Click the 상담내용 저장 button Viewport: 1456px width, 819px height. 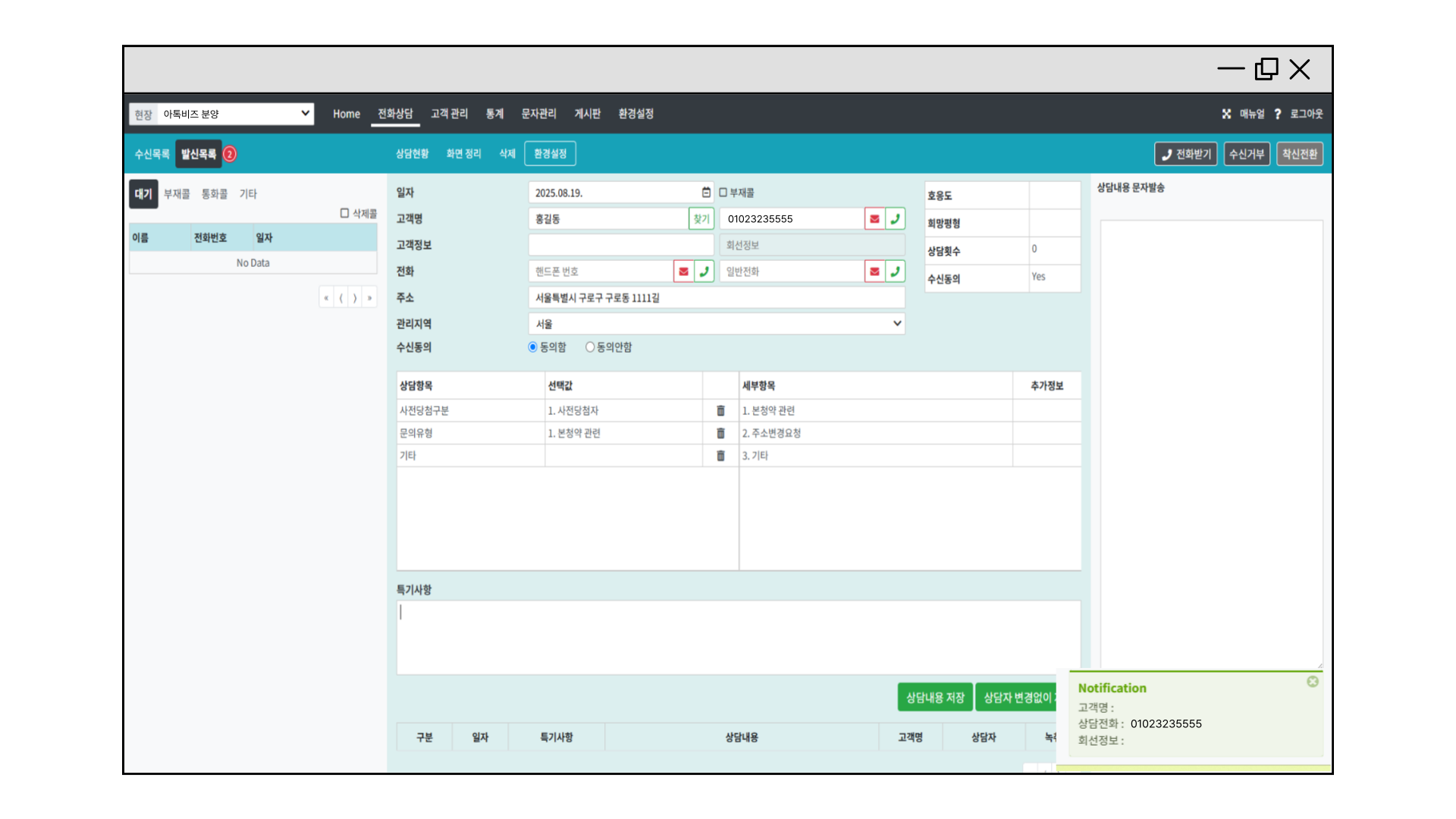(x=934, y=698)
